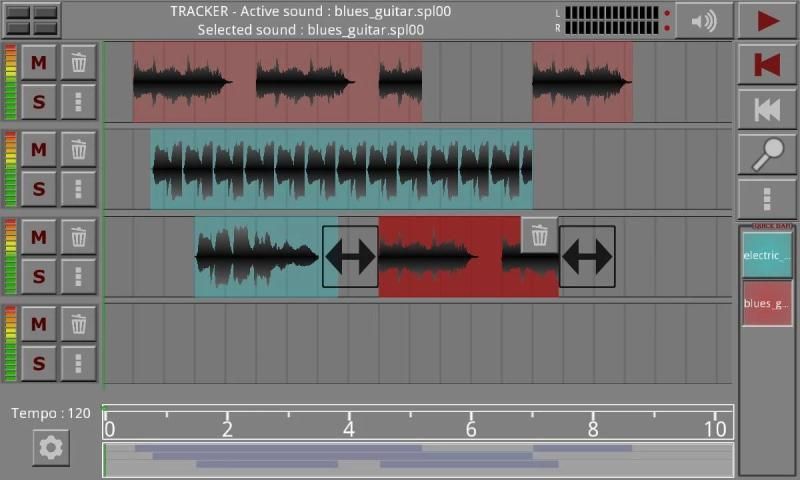This screenshot has height=480, width=800.
Task: Select electric sound in quick bar
Action: pos(767,256)
